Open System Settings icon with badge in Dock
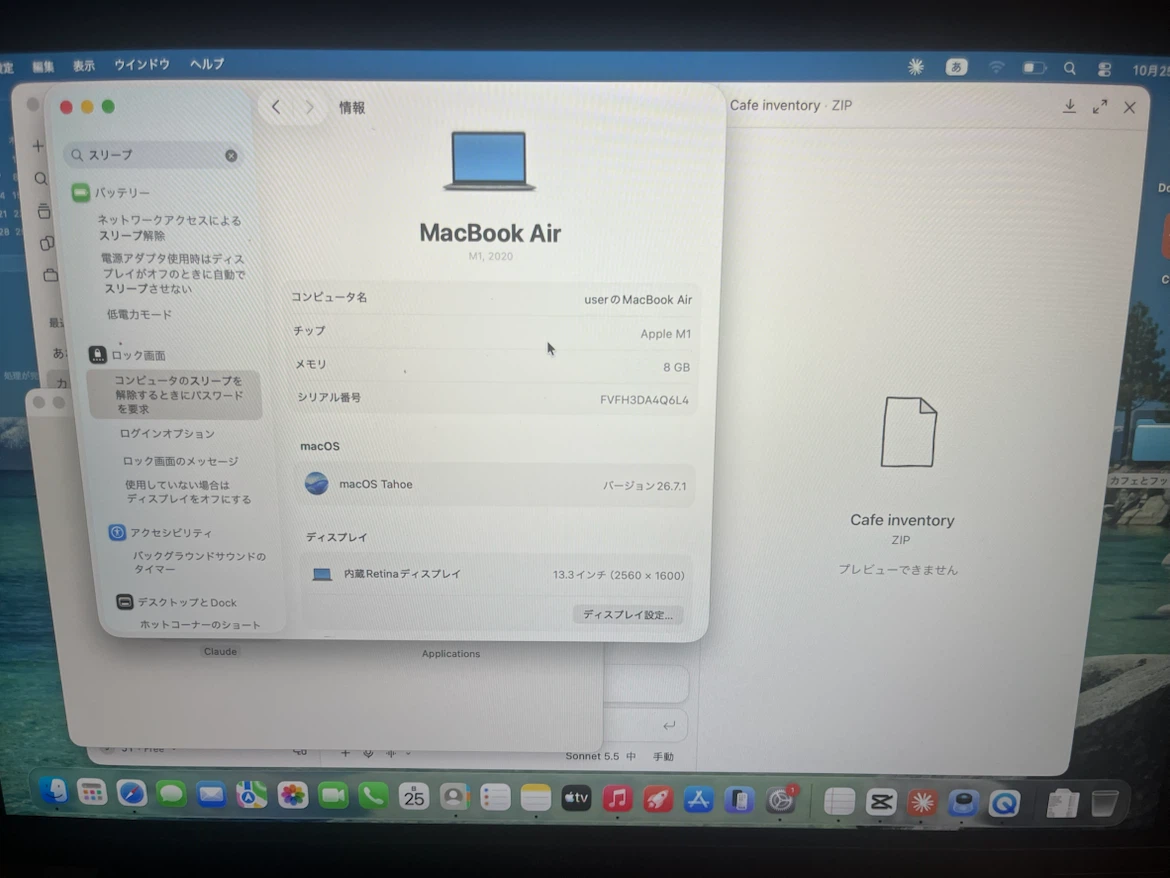 pyautogui.click(x=780, y=800)
